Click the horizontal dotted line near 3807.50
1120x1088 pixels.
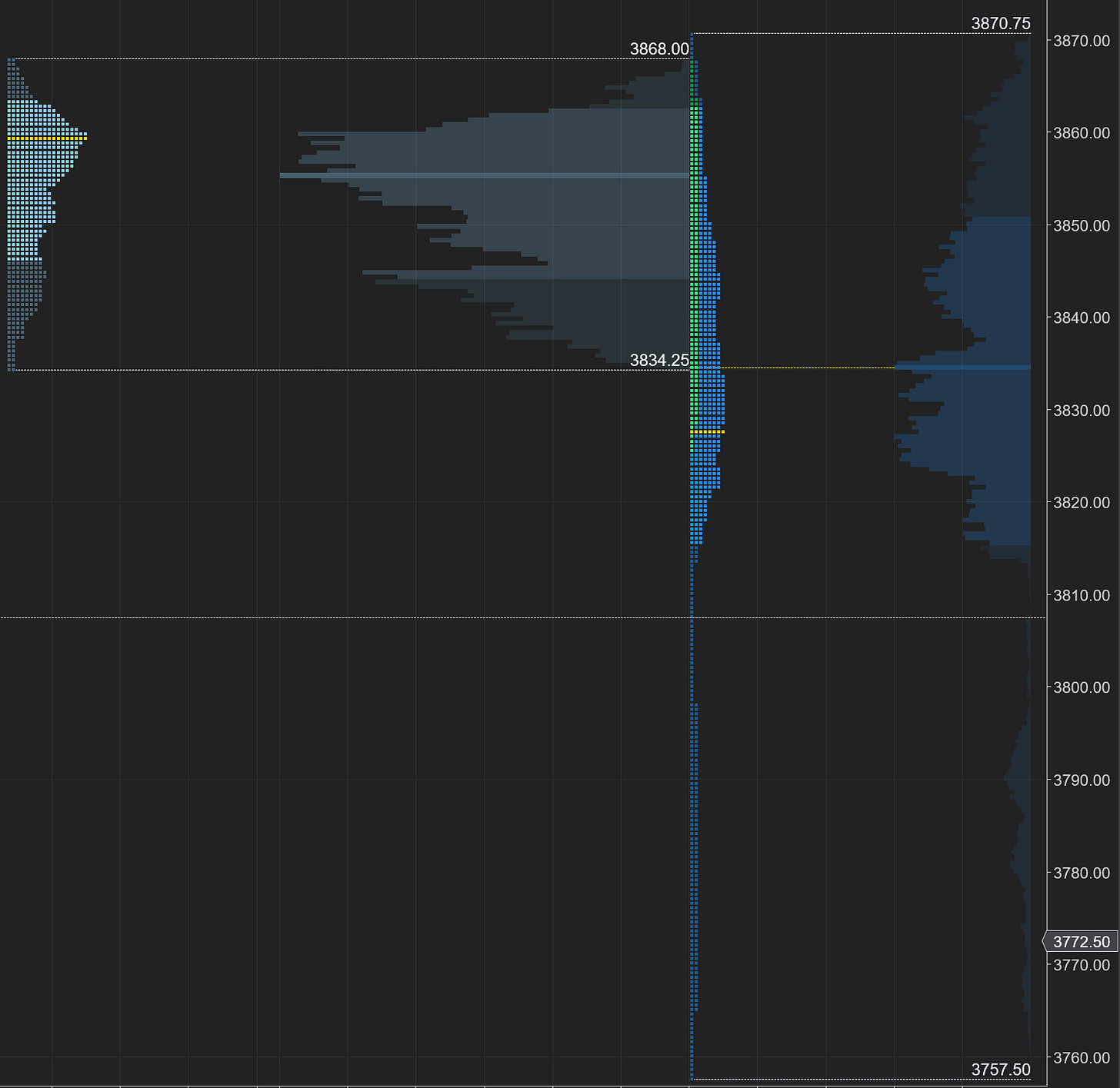pos(523,617)
